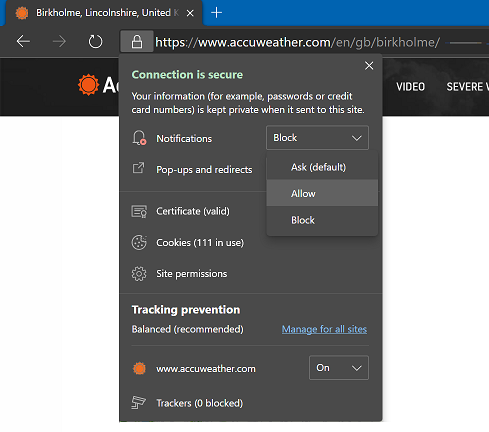
Task: Reload the page with refresh icon
Action: pos(95,42)
